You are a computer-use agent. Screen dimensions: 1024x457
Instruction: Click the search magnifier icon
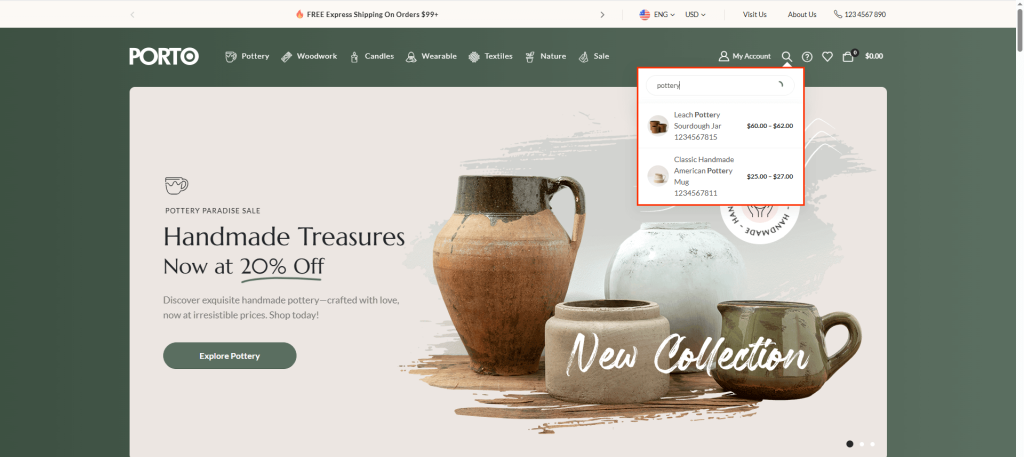[787, 57]
